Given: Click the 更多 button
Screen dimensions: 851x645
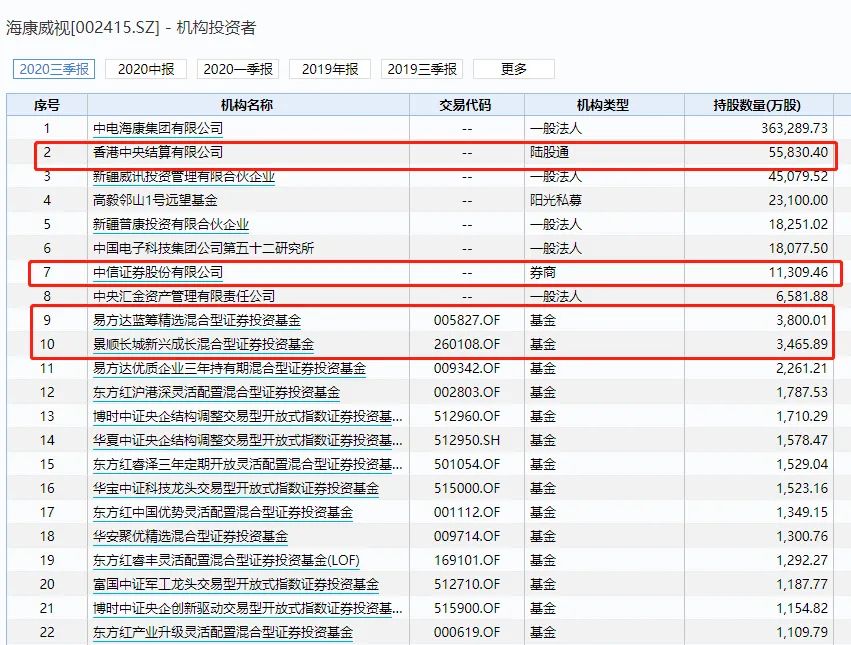Looking at the screenshot, I should (514, 69).
